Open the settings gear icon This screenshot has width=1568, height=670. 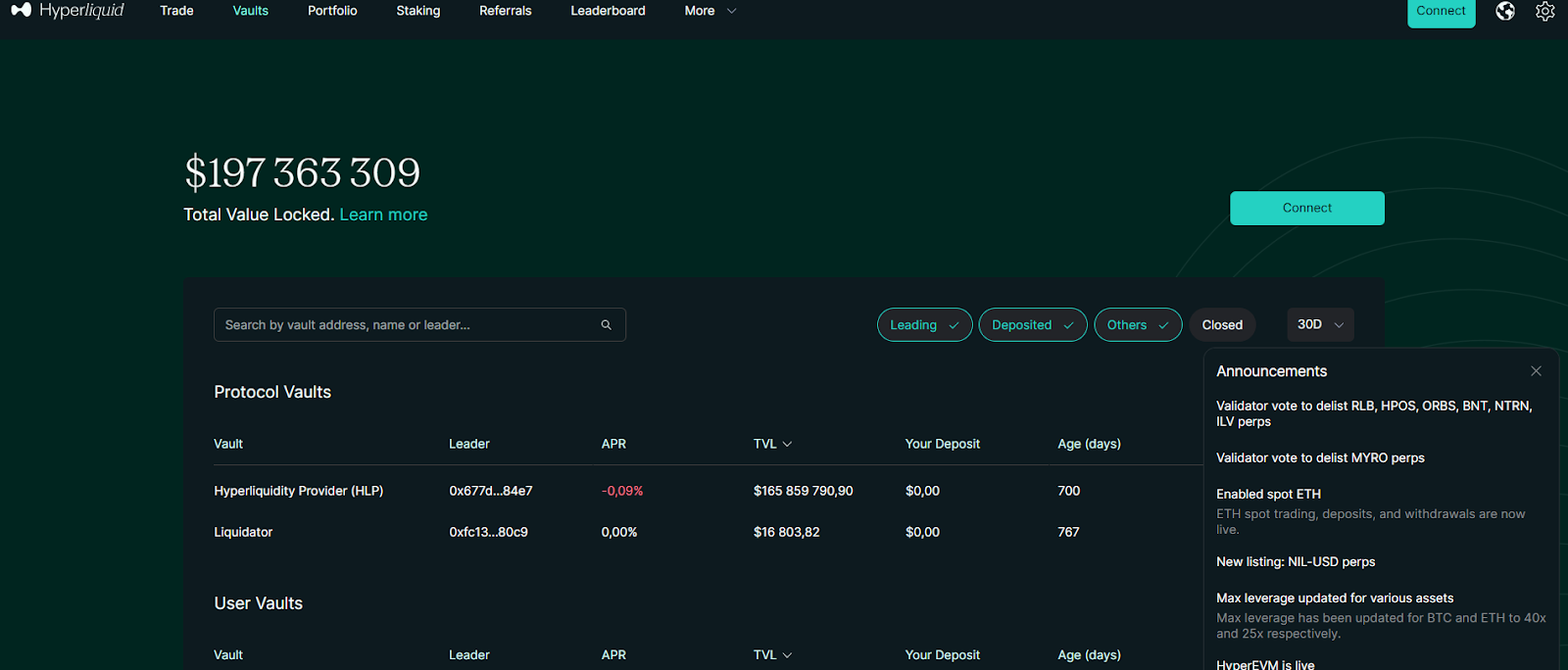click(1545, 11)
